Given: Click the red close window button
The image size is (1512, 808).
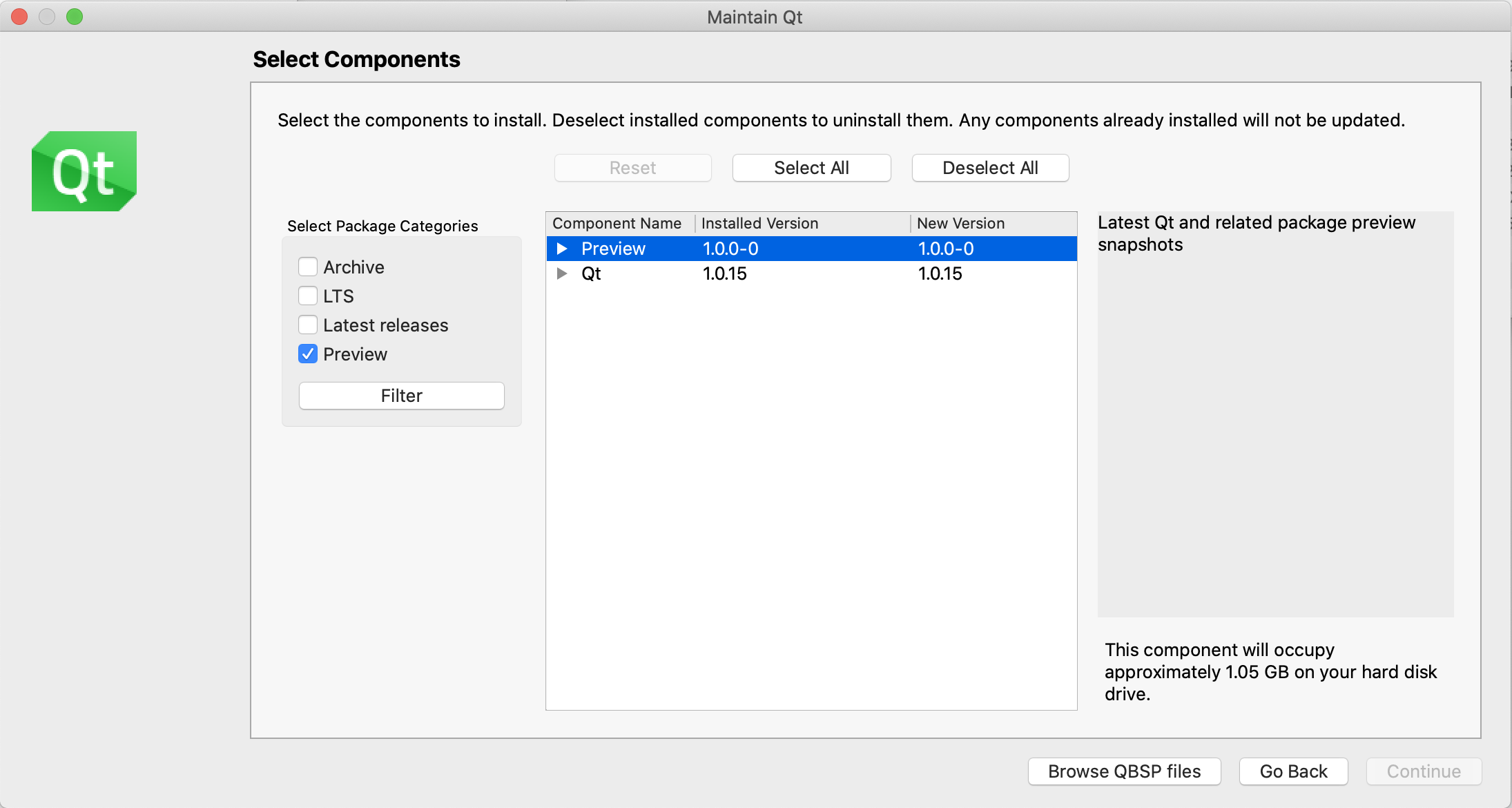Looking at the screenshot, I should coord(19,17).
